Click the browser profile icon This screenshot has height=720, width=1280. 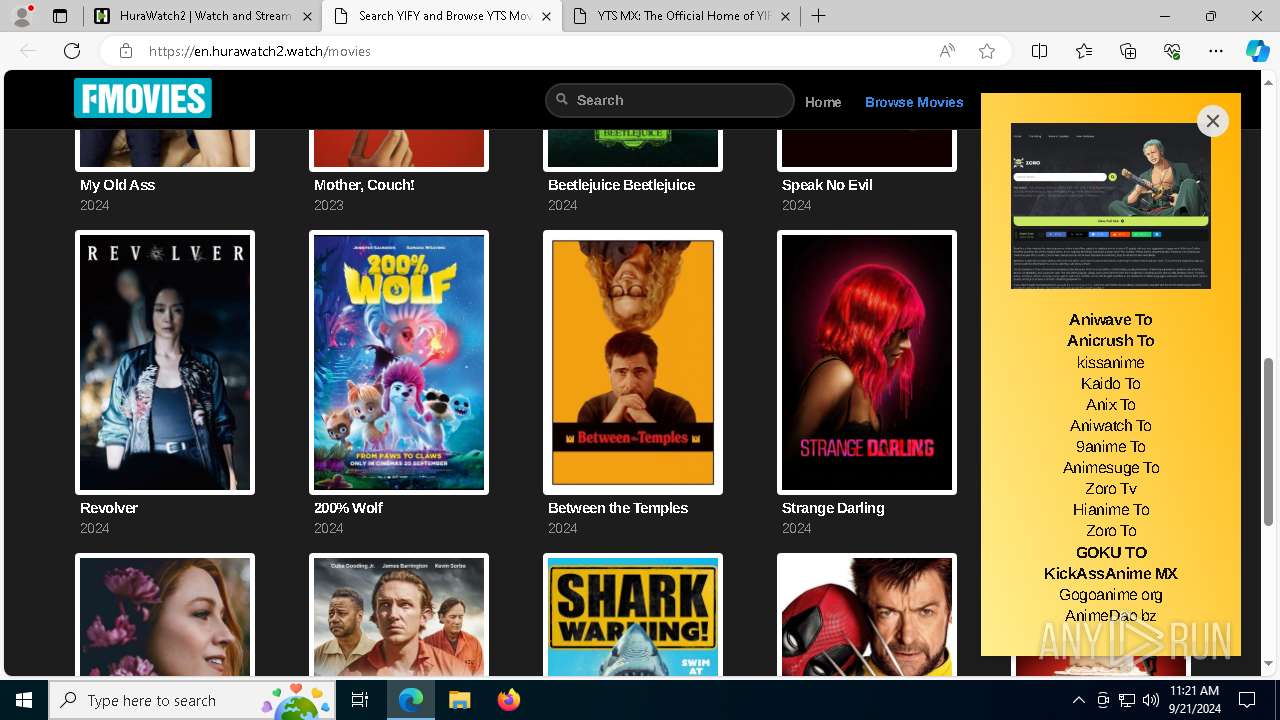coord(23,16)
